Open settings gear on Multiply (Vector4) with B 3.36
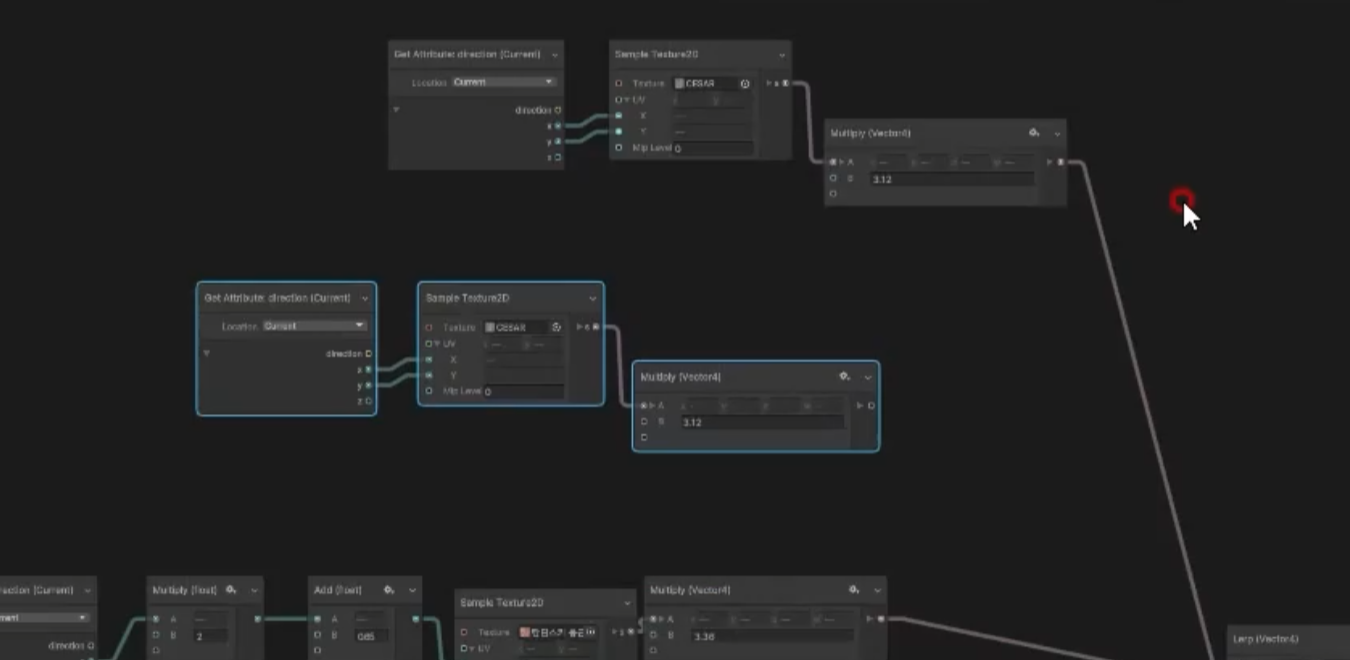The width and height of the screenshot is (1350, 660). tap(854, 590)
